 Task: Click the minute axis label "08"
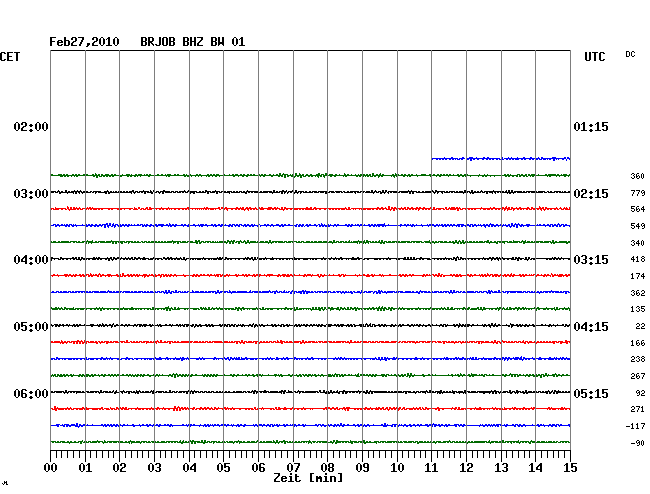coord(327,468)
